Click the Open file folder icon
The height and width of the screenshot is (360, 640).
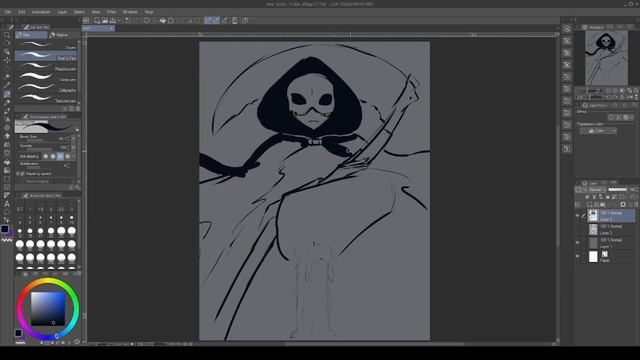click(105, 20)
